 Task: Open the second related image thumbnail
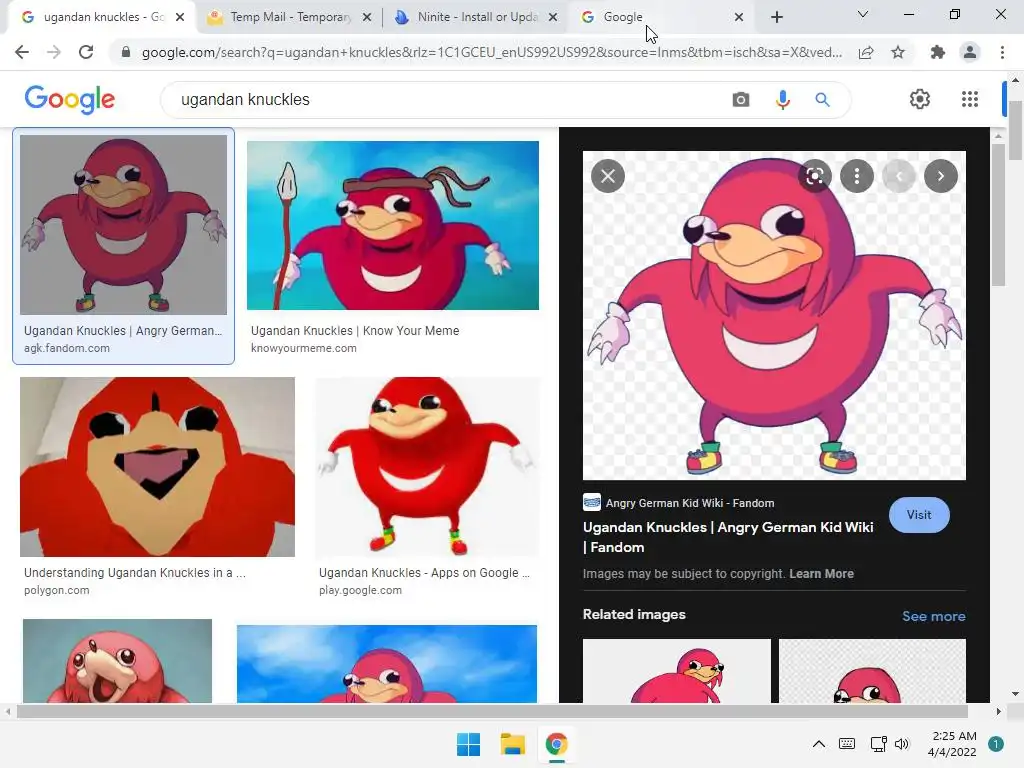point(872,671)
